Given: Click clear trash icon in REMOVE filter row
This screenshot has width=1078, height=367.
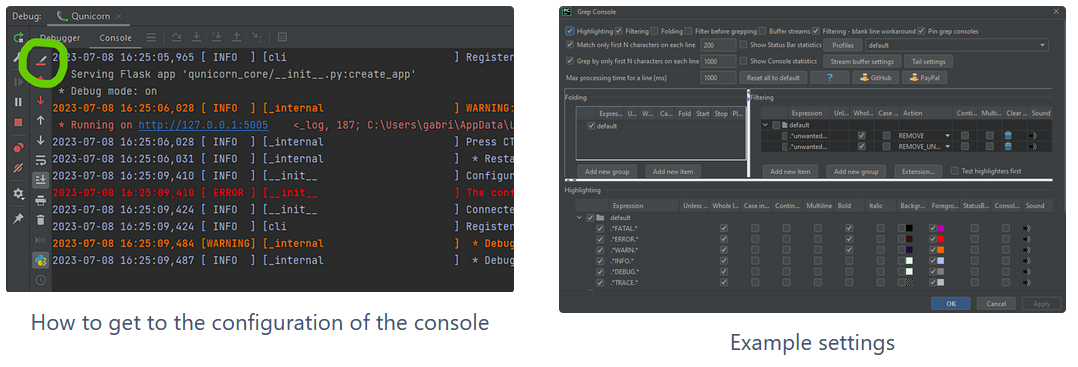Looking at the screenshot, I should pyautogui.click(x=1008, y=136).
